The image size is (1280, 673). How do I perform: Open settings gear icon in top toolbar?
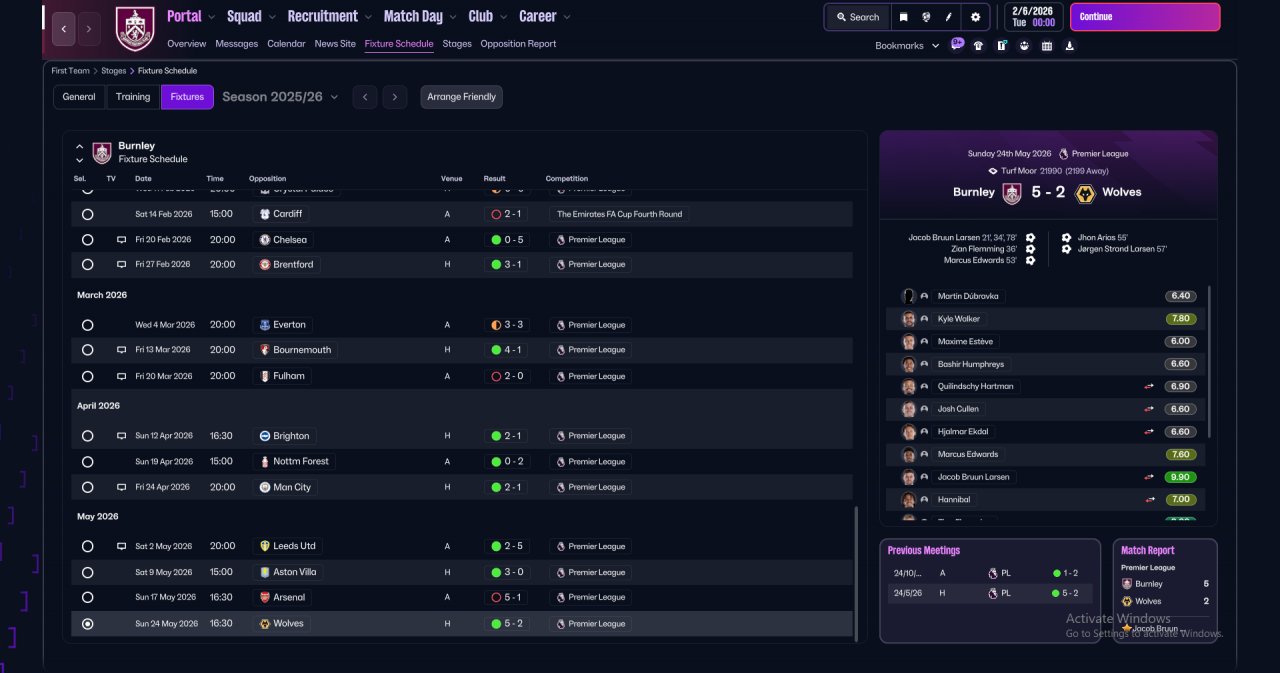point(975,17)
